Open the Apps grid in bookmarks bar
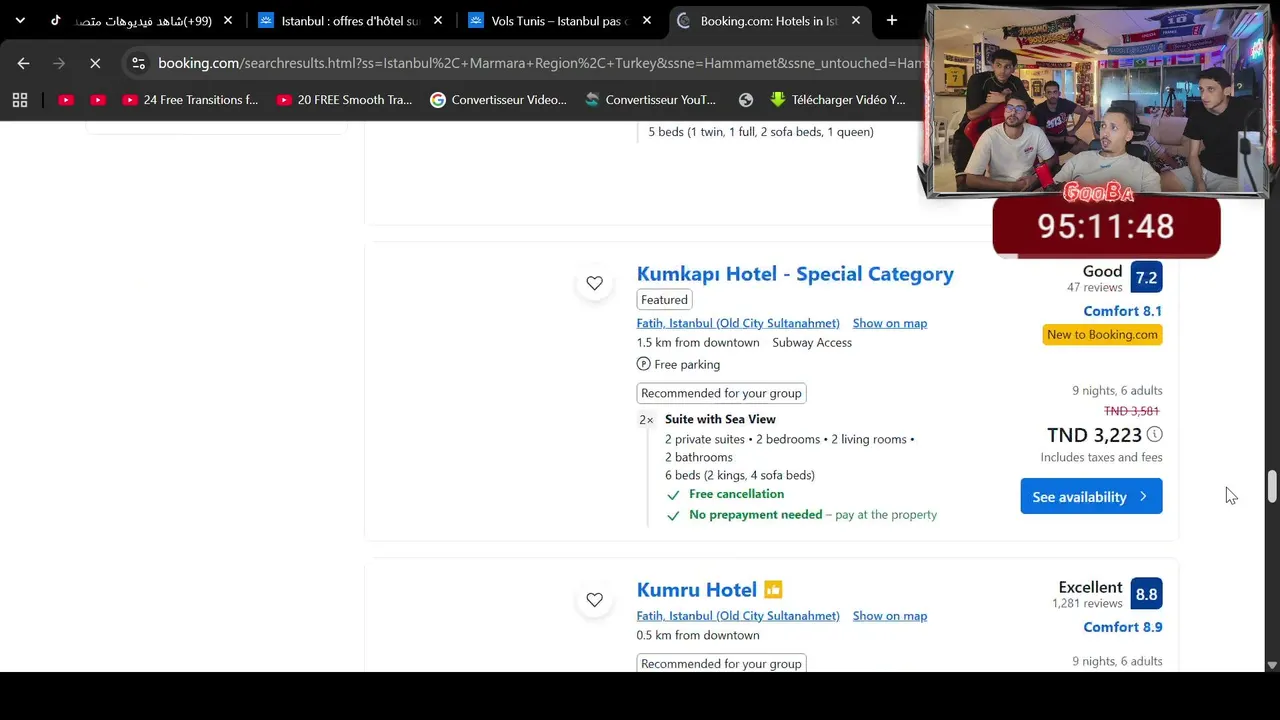This screenshot has height=720, width=1280. pyautogui.click(x=20, y=100)
